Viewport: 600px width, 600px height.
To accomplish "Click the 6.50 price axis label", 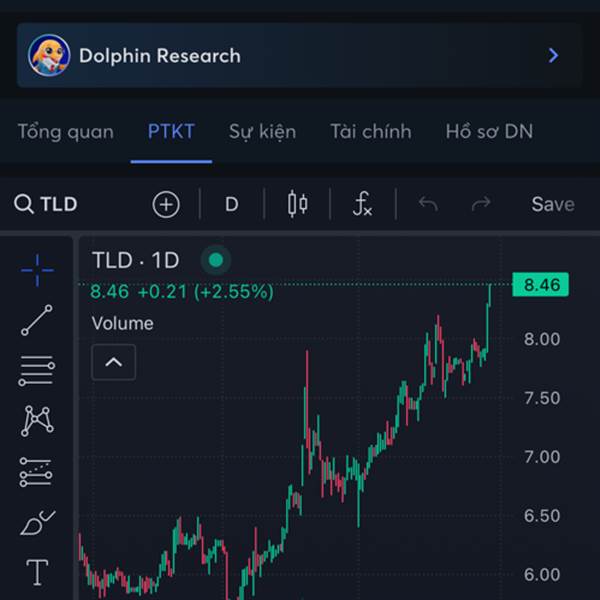I will tap(542, 516).
